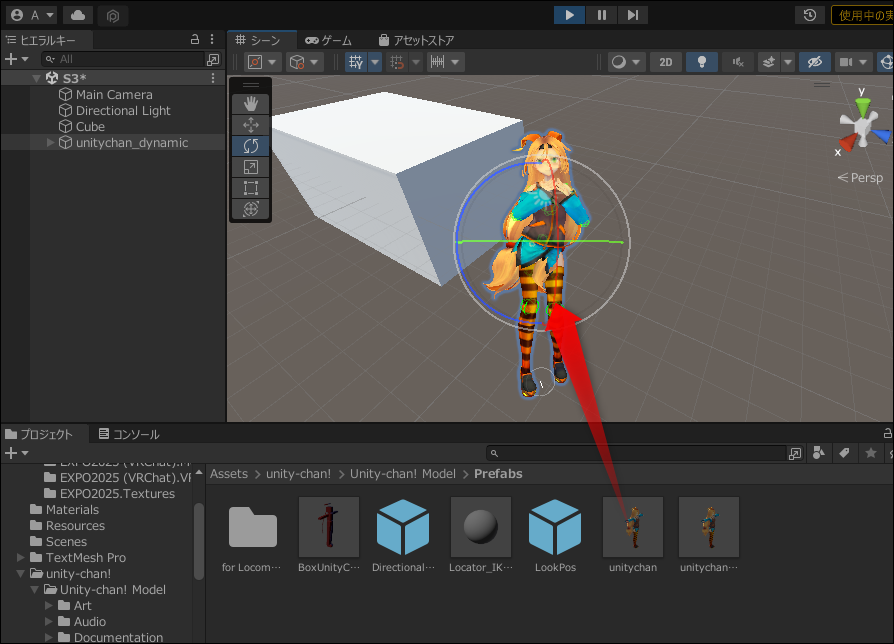Select the combined Transform tool
This screenshot has width=894, height=644.
coord(251,209)
